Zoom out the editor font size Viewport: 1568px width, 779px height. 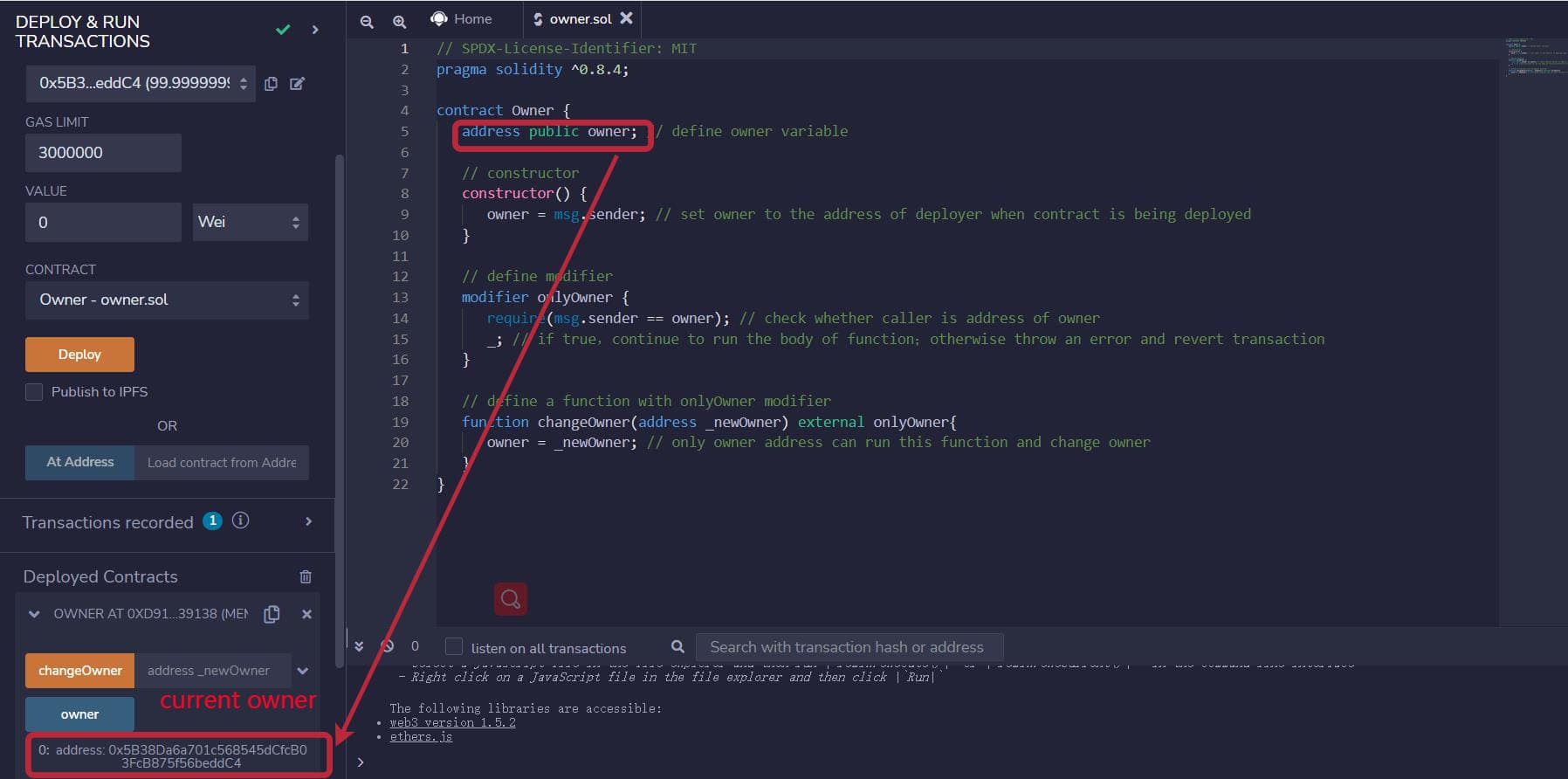point(367,21)
